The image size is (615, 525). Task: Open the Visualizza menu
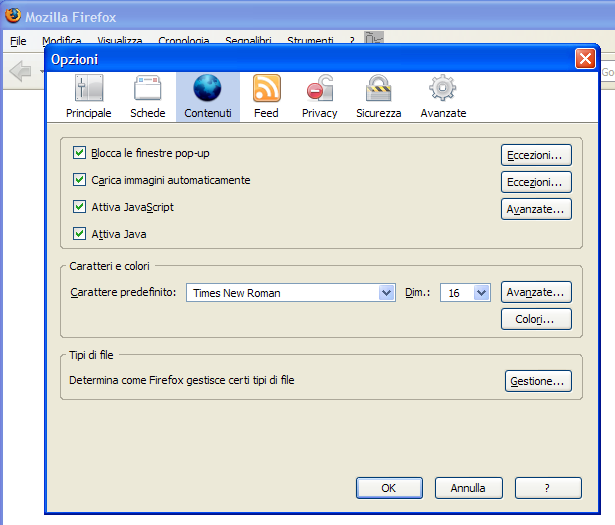point(120,39)
